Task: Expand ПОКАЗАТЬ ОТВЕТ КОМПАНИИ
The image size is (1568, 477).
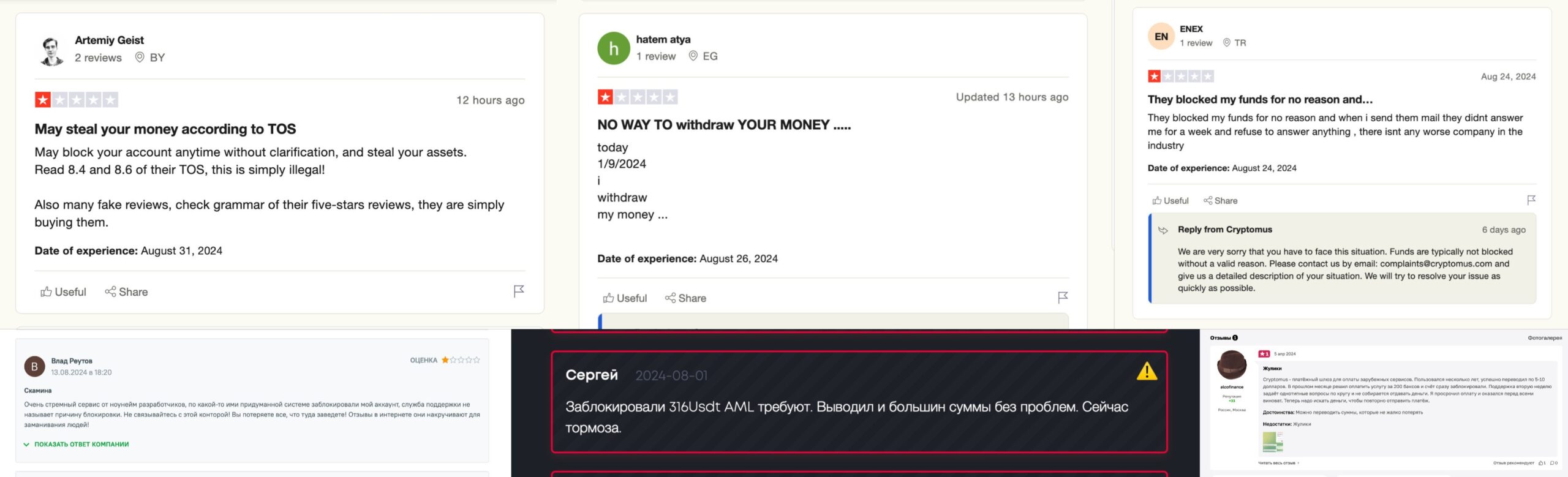Action: click(76, 445)
